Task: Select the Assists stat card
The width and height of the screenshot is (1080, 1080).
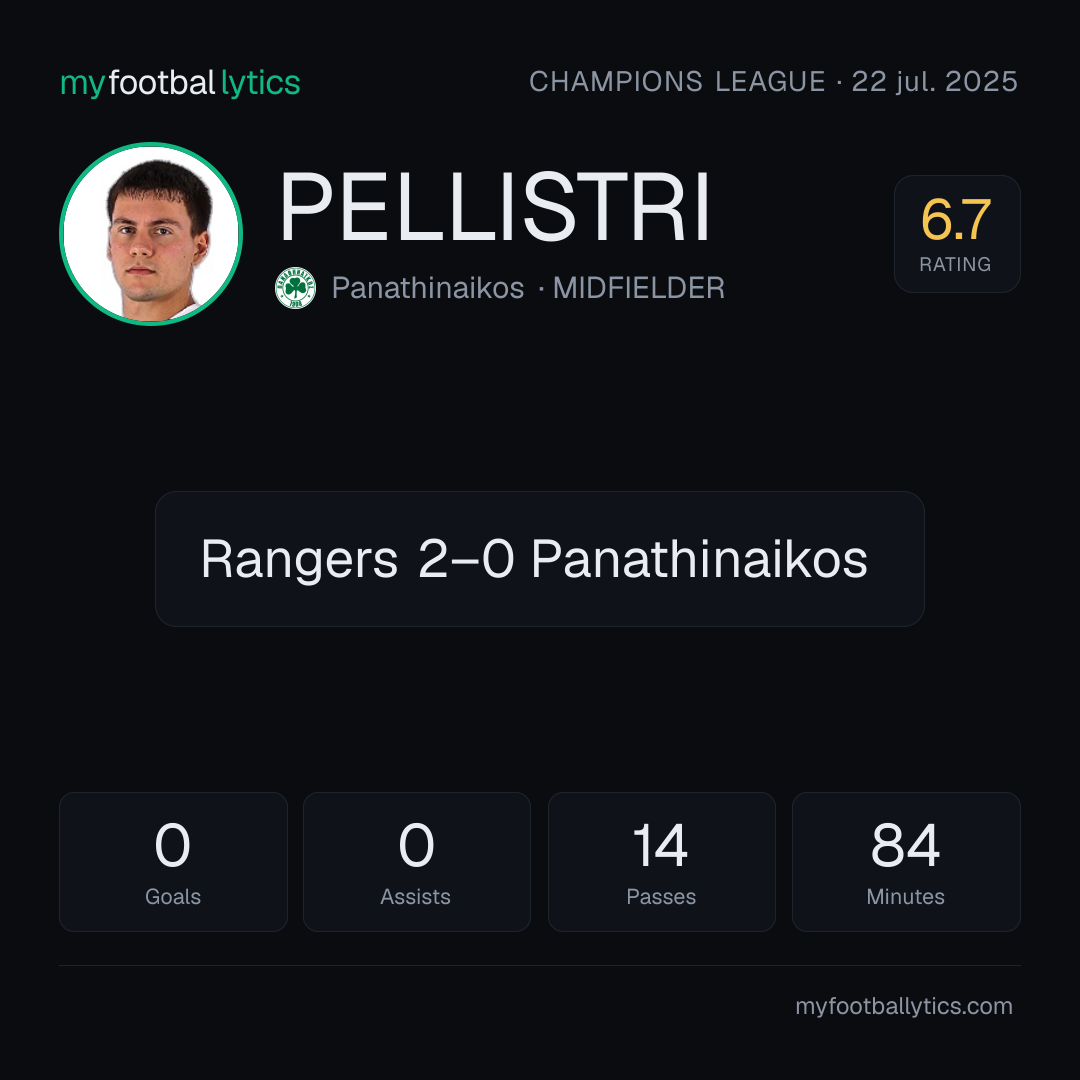Action: (417, 862)
